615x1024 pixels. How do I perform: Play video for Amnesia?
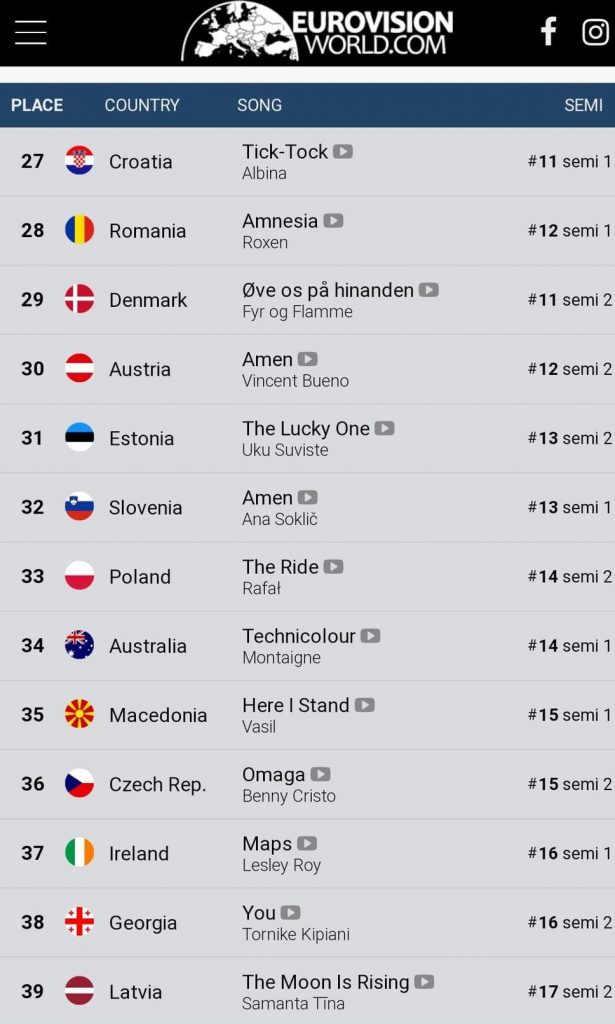click(x=334, y=221)
